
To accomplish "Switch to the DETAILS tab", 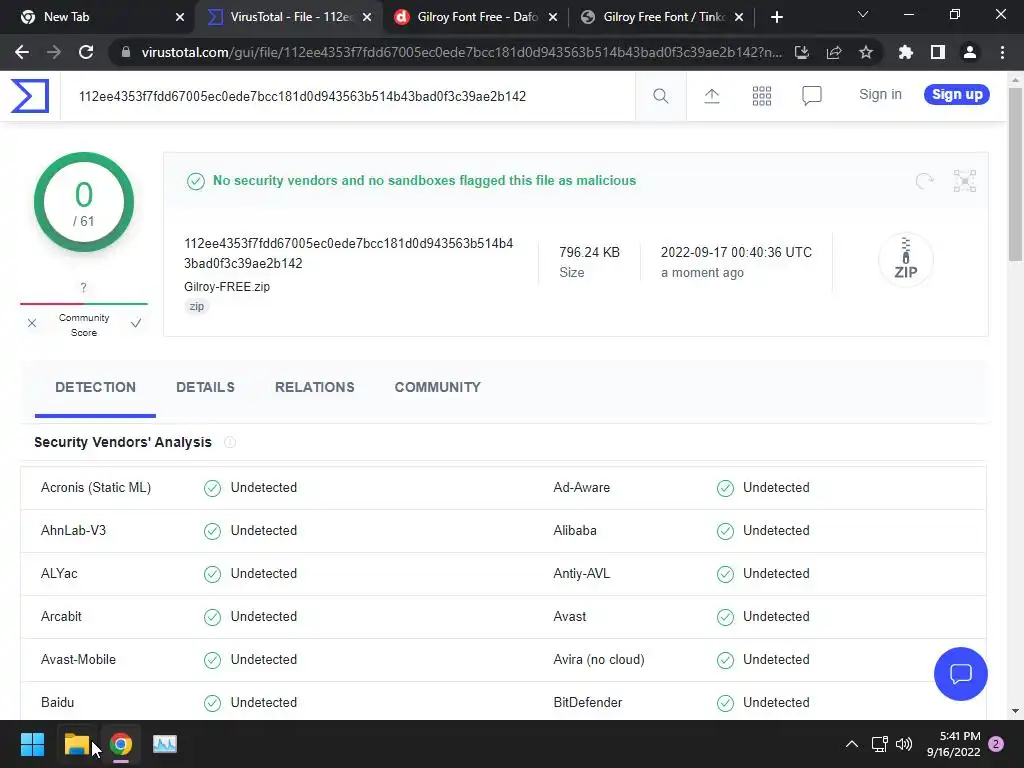I will [x=205, y=387].
